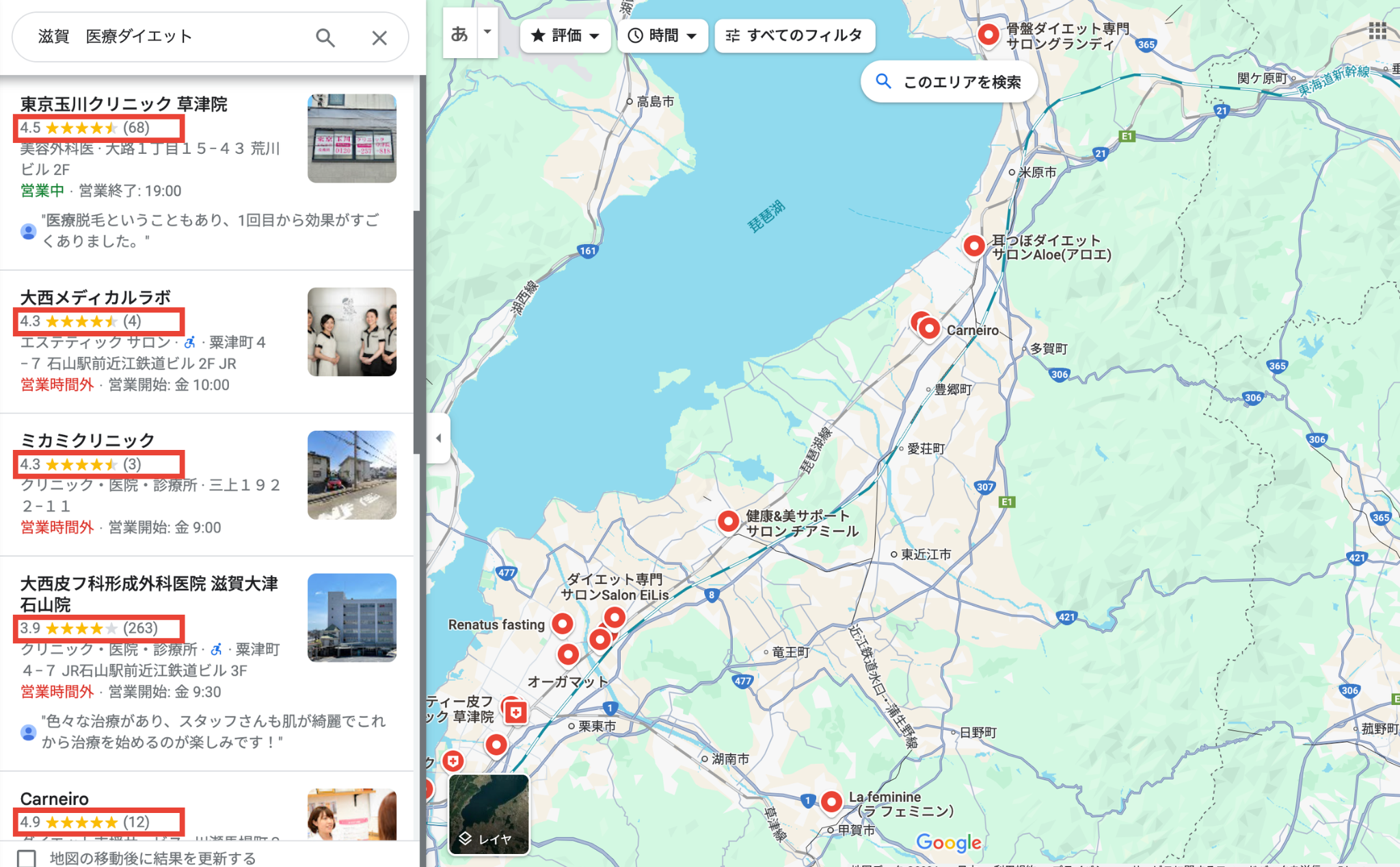
Task: Click the 3.9 star rating (263) row
Action: click(x=89, y=628)
